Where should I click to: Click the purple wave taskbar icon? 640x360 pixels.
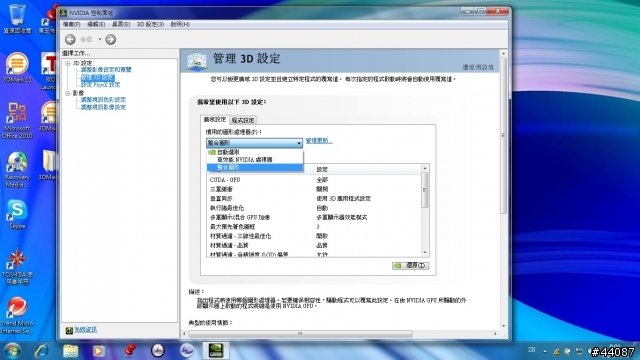pyautogui.click(x=187, y=351)
